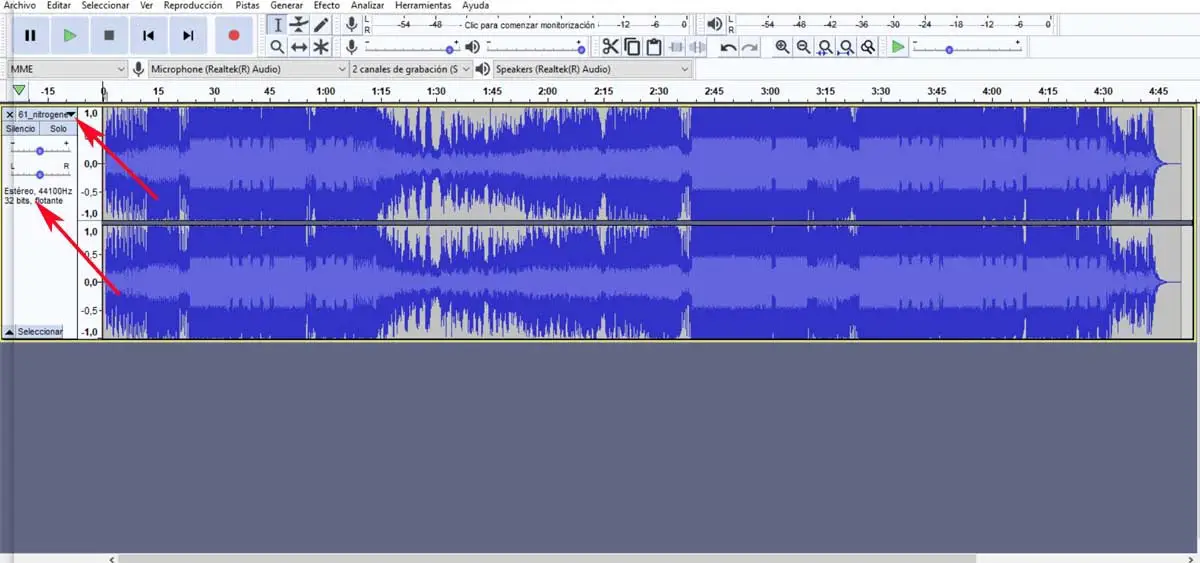Screen dimensions: 1200x563
Task: Cut selection with the scissors icon
Action: click(610, 46)
